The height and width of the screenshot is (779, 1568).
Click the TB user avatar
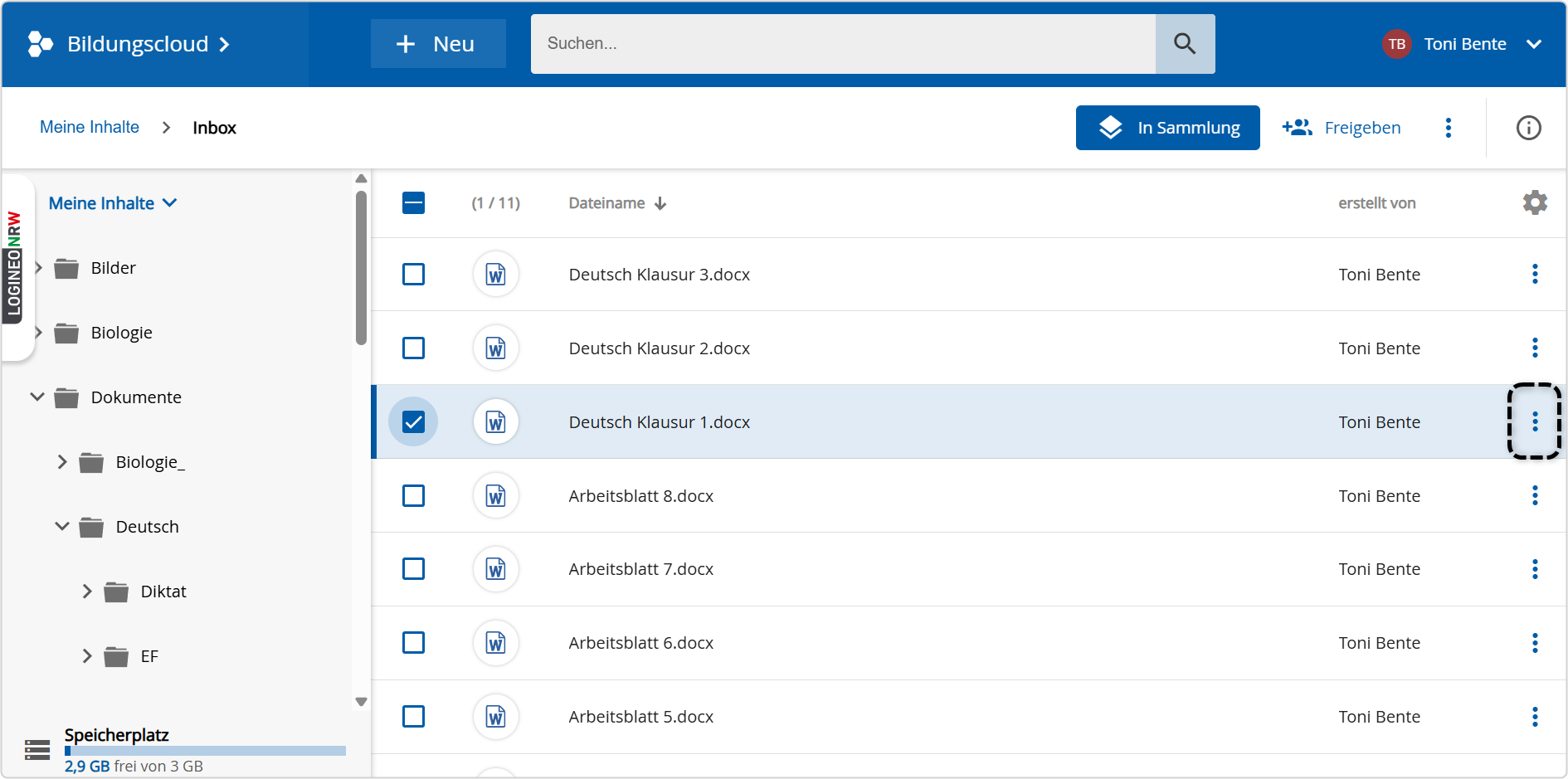tap(1397, 44)
